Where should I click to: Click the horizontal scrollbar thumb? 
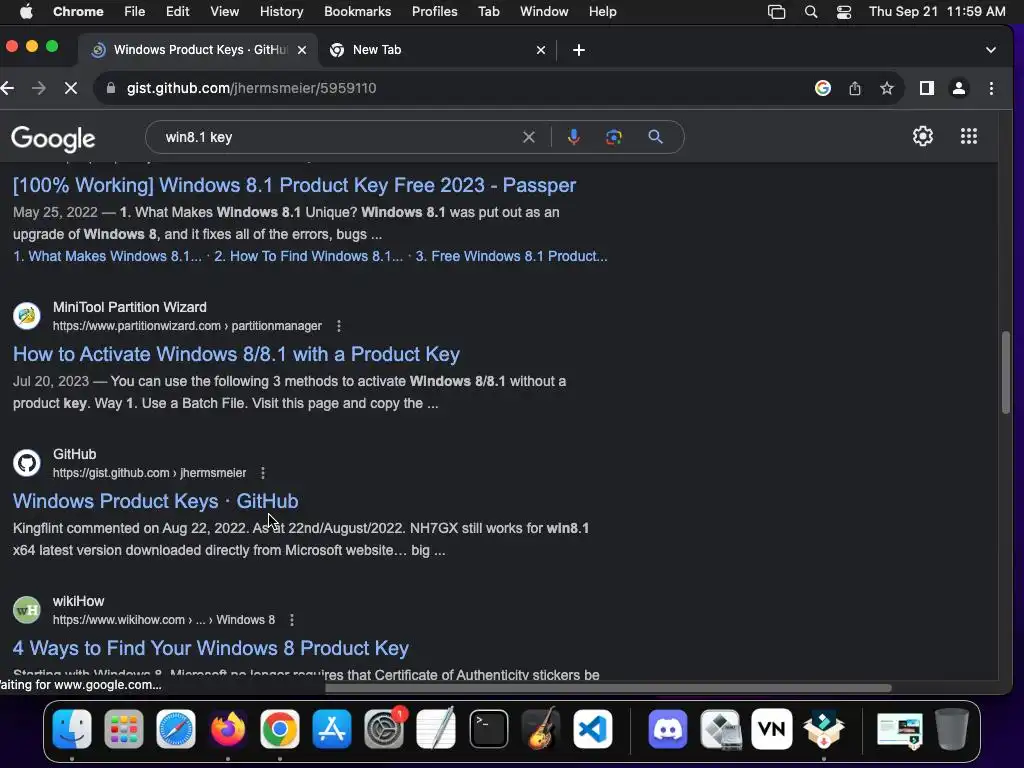(x=608, y=688)
